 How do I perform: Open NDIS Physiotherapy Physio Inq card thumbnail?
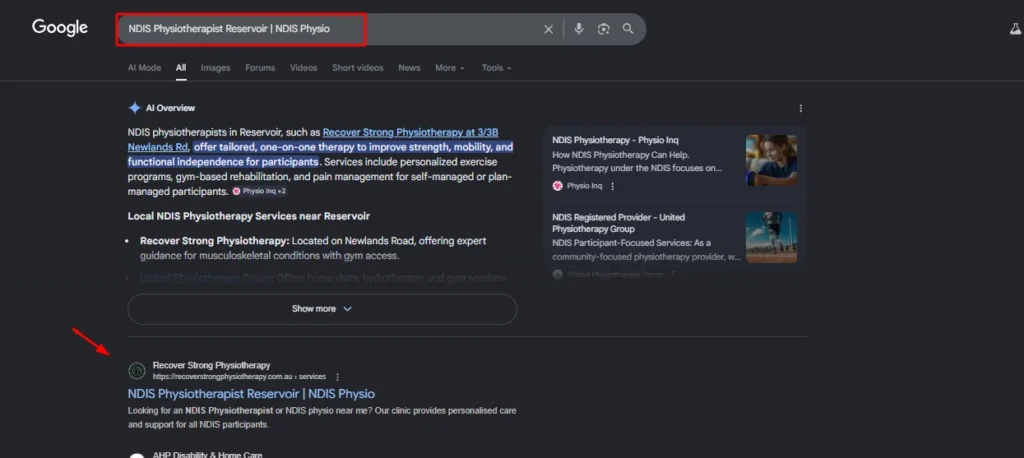tap(771, 160)
